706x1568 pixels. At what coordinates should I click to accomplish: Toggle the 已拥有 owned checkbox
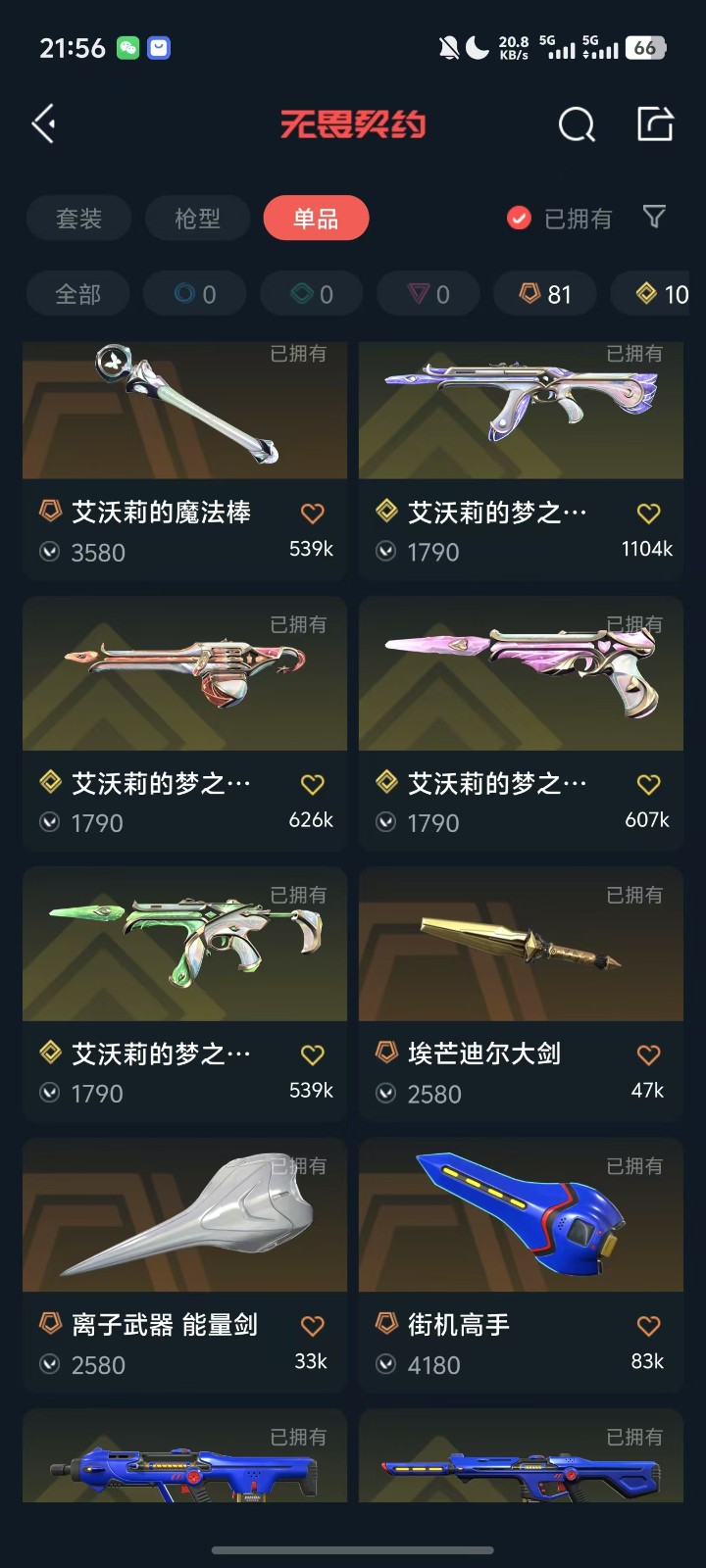click(x=519, y=218)
